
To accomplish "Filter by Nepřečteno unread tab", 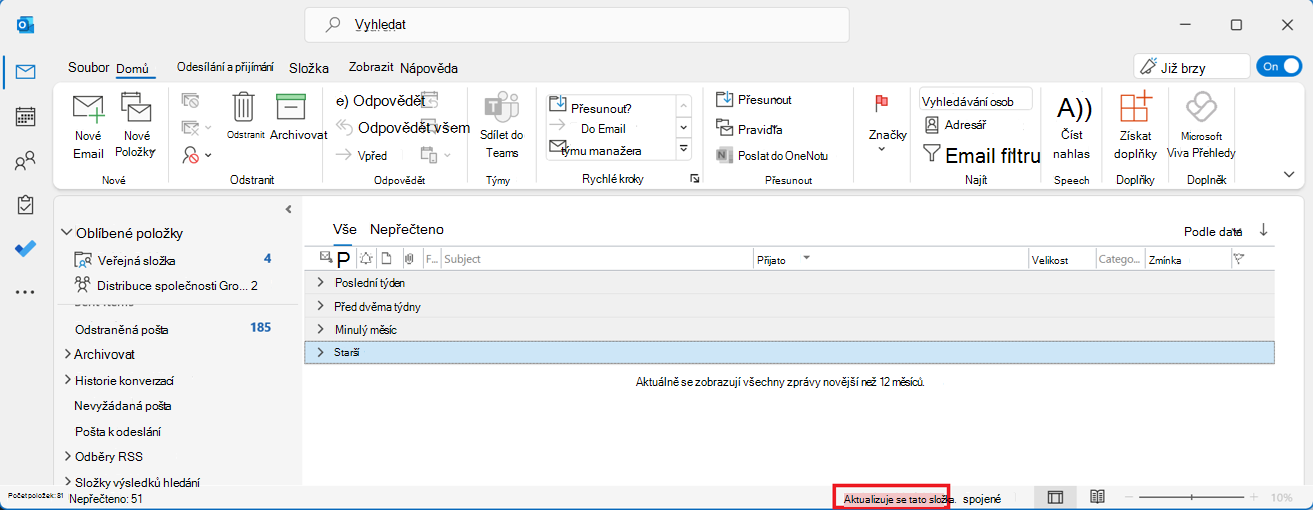I will coord(407,229).
